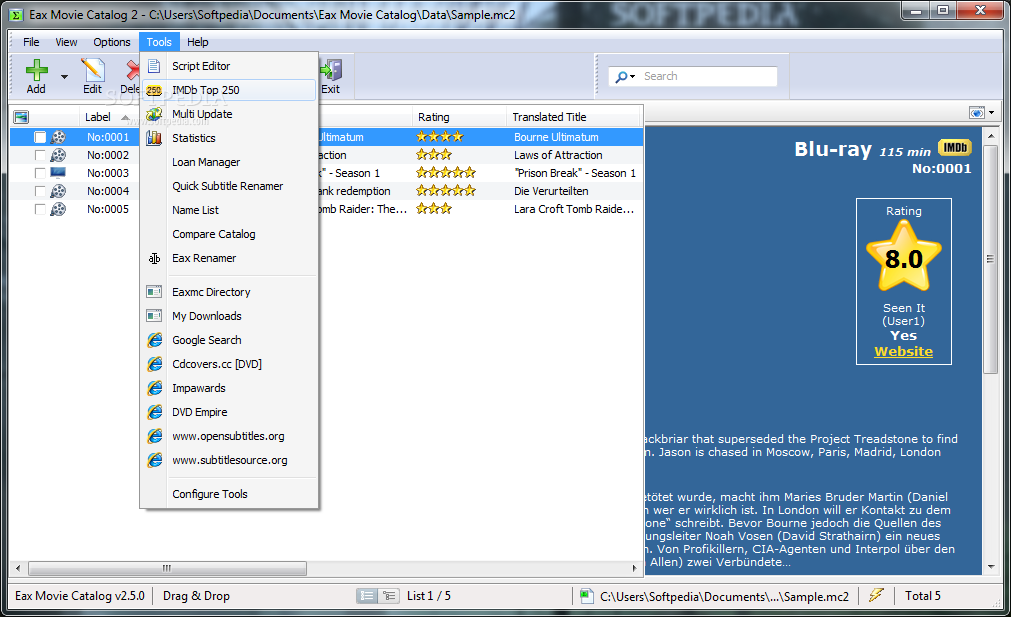This screenshot has height=617, width=1011.
Task: Click film reel icon for No:0001
Action: tap(58, 137)
